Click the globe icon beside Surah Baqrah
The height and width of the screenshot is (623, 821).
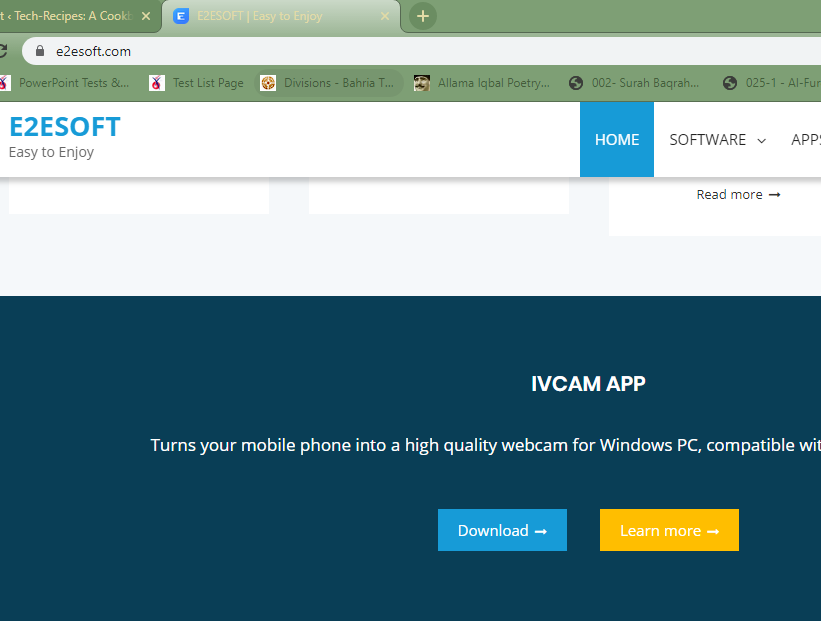[x=576, y=83]
